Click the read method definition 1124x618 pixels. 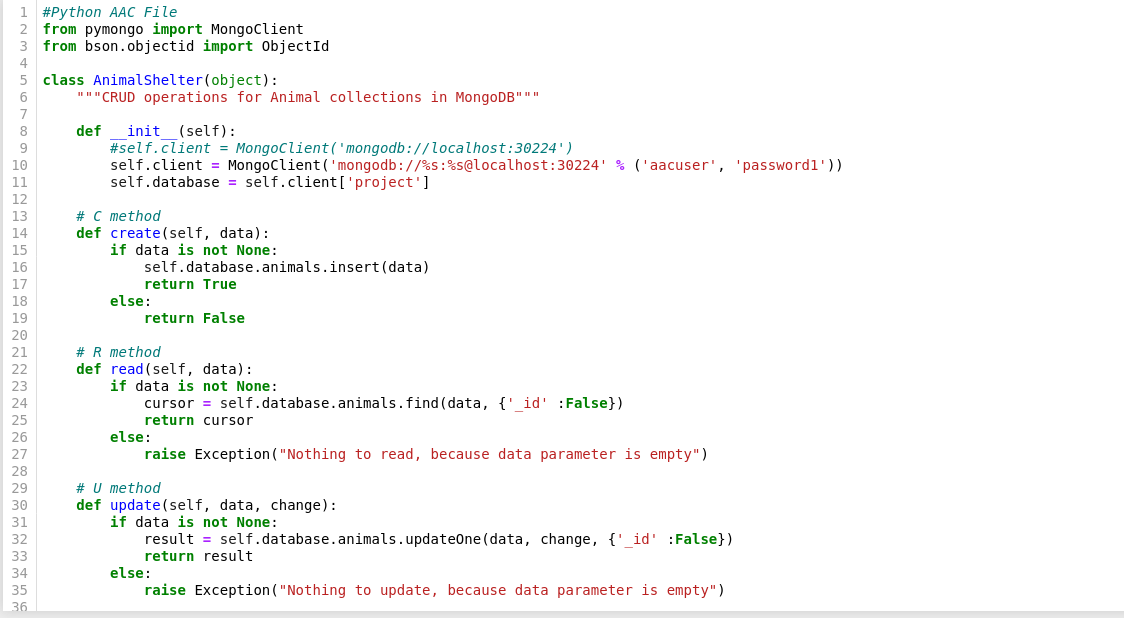(127, 369)
